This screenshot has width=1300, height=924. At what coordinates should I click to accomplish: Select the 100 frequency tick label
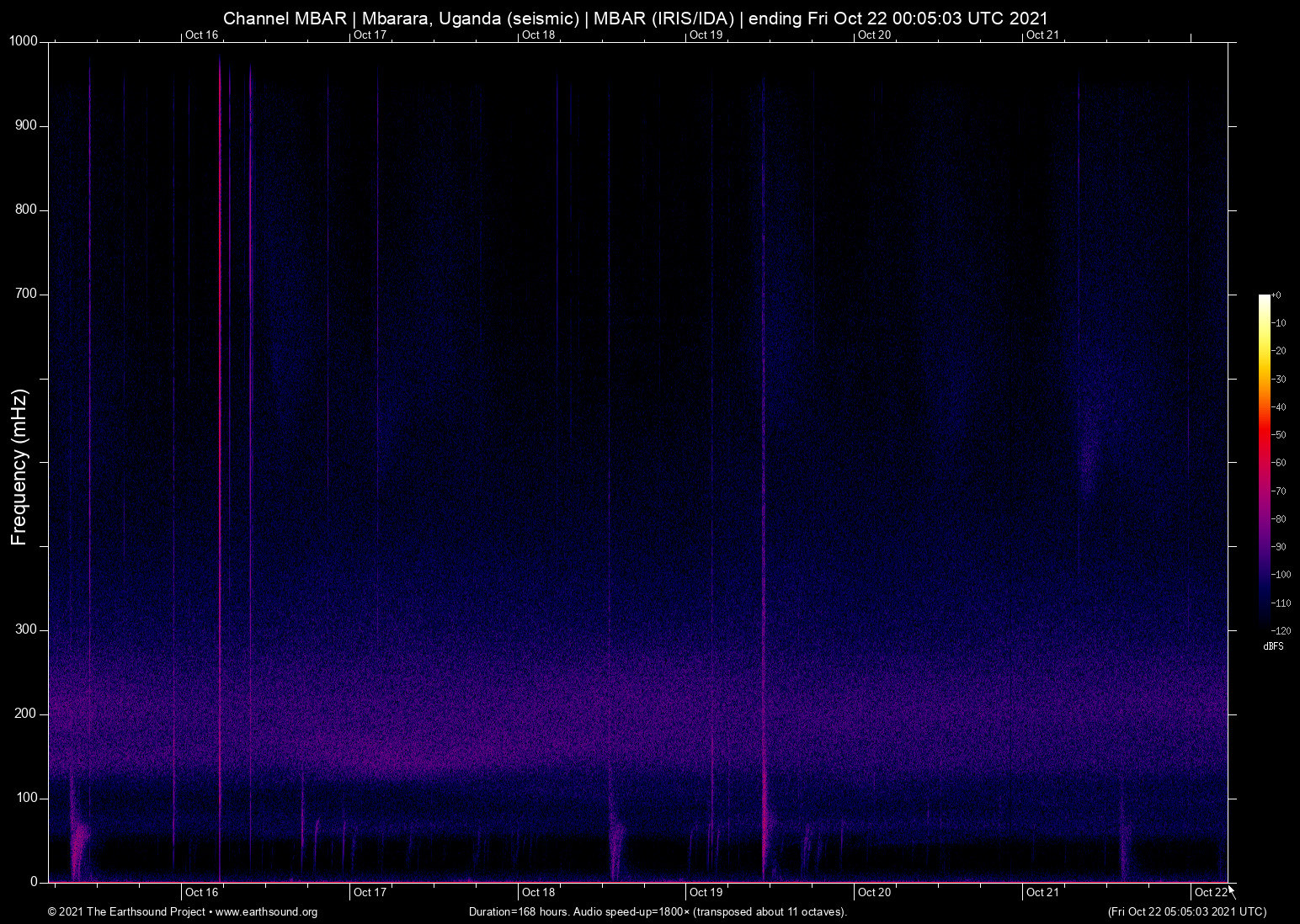point(27,798)
